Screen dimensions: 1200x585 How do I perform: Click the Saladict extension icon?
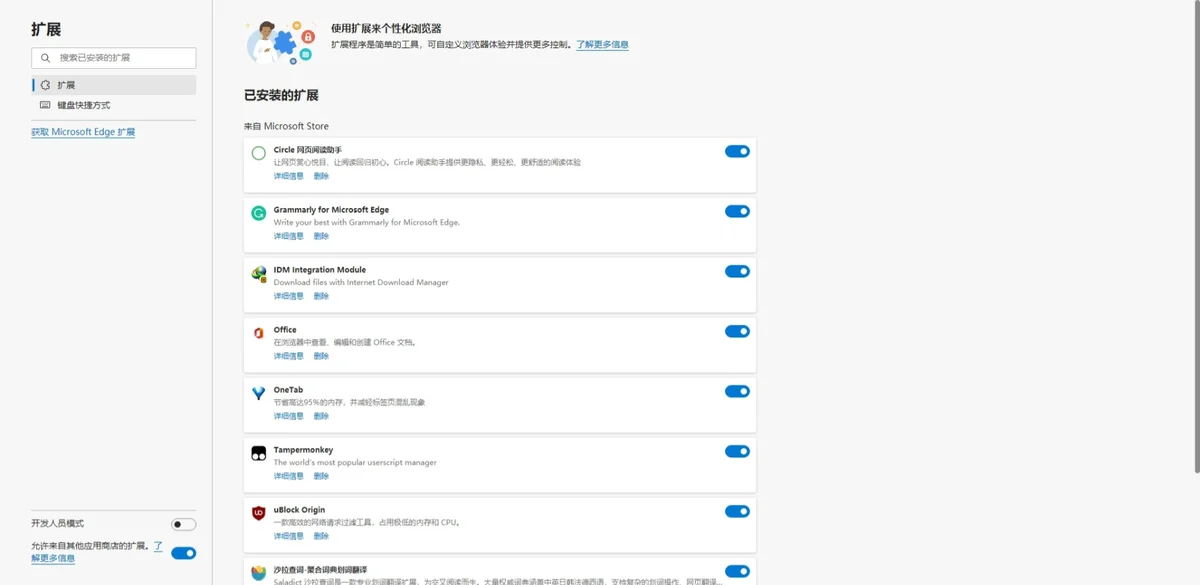tap(259, 573)
